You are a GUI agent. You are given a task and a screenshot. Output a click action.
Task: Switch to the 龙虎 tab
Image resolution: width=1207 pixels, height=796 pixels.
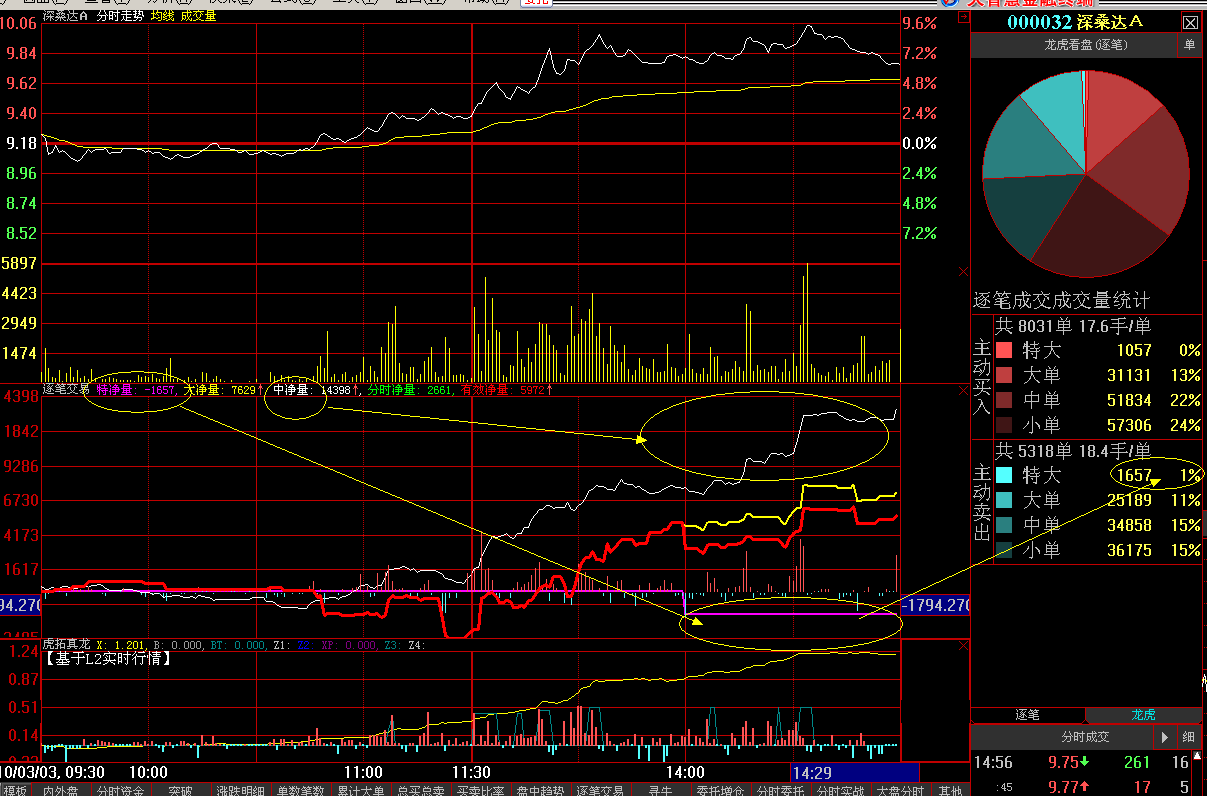tap(1143, 714)
